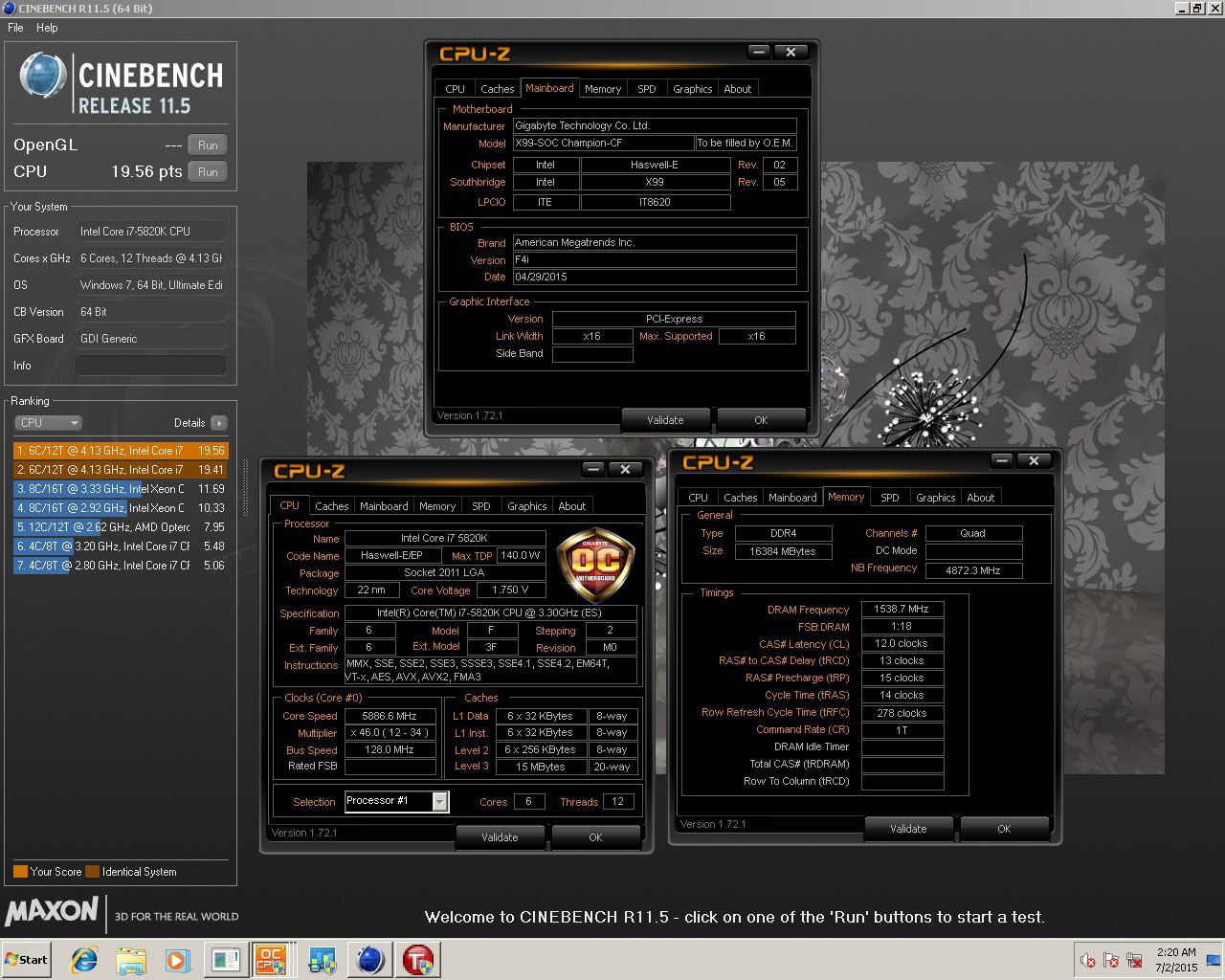Click the taskbar clock showing 2:20 AM
Image resolution: width=1225 pixels, height=980 pixels.
(x=1176, y=960)
